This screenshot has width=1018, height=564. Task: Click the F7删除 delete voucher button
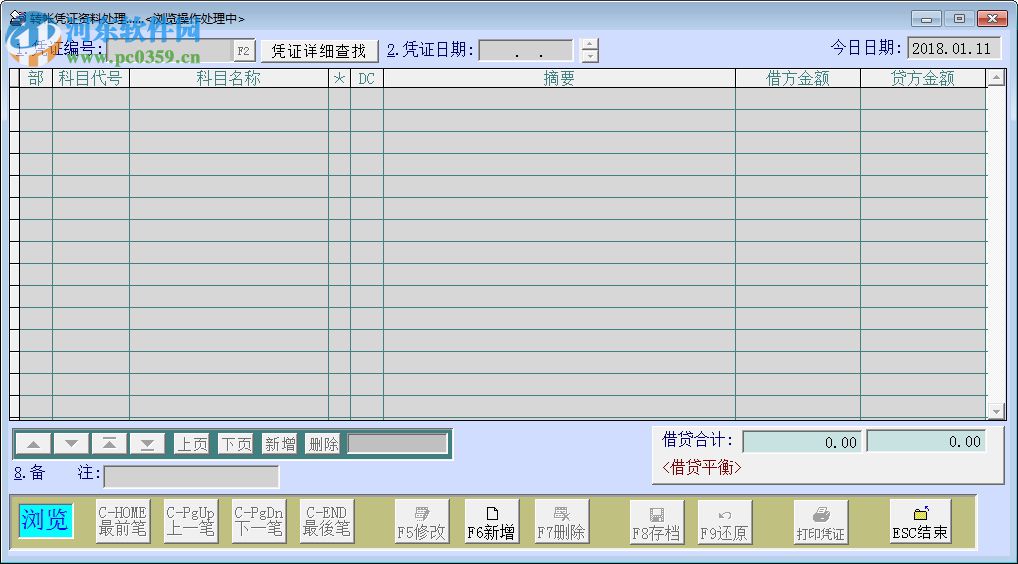562,521
